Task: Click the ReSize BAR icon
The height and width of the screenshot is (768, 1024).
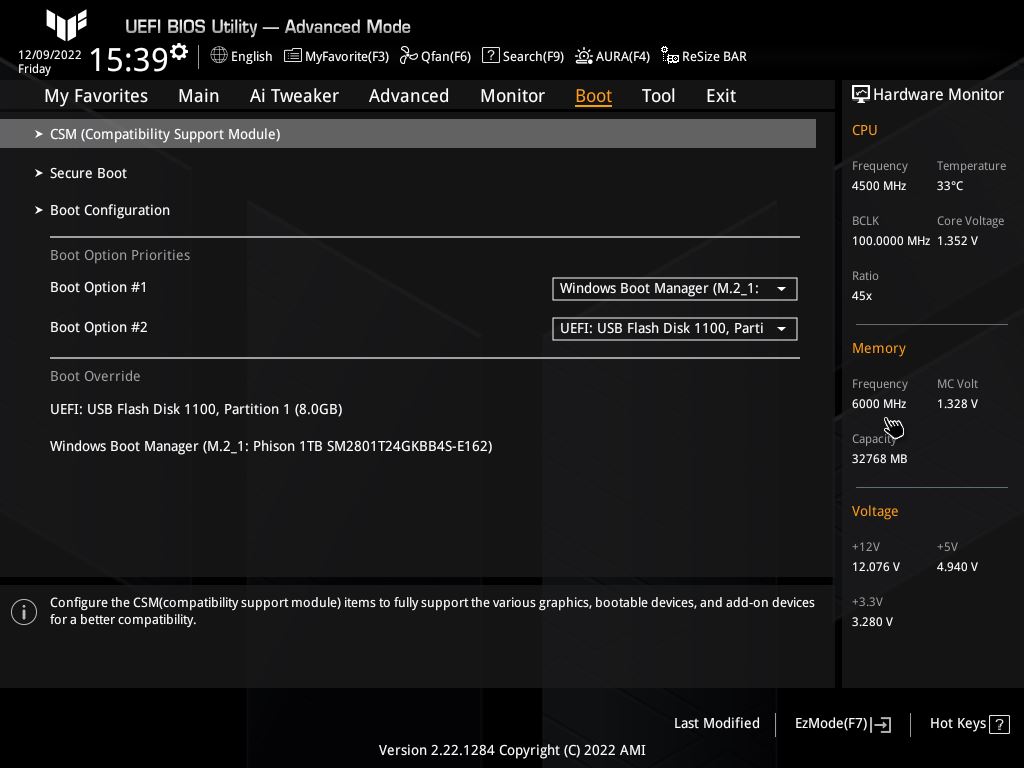Action: click(x=669, y=56)
